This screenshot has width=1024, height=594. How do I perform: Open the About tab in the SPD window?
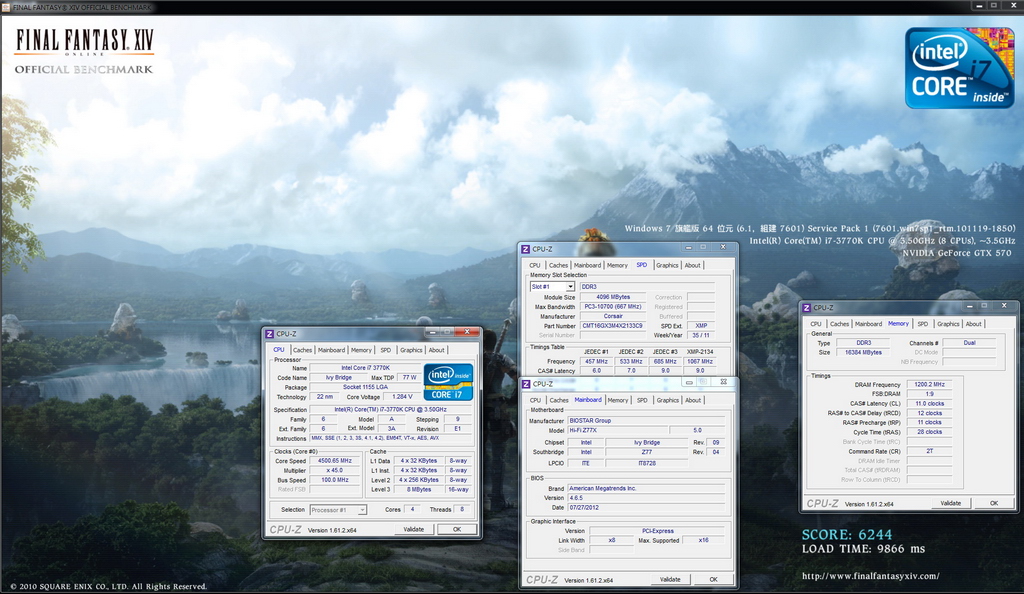692,265
